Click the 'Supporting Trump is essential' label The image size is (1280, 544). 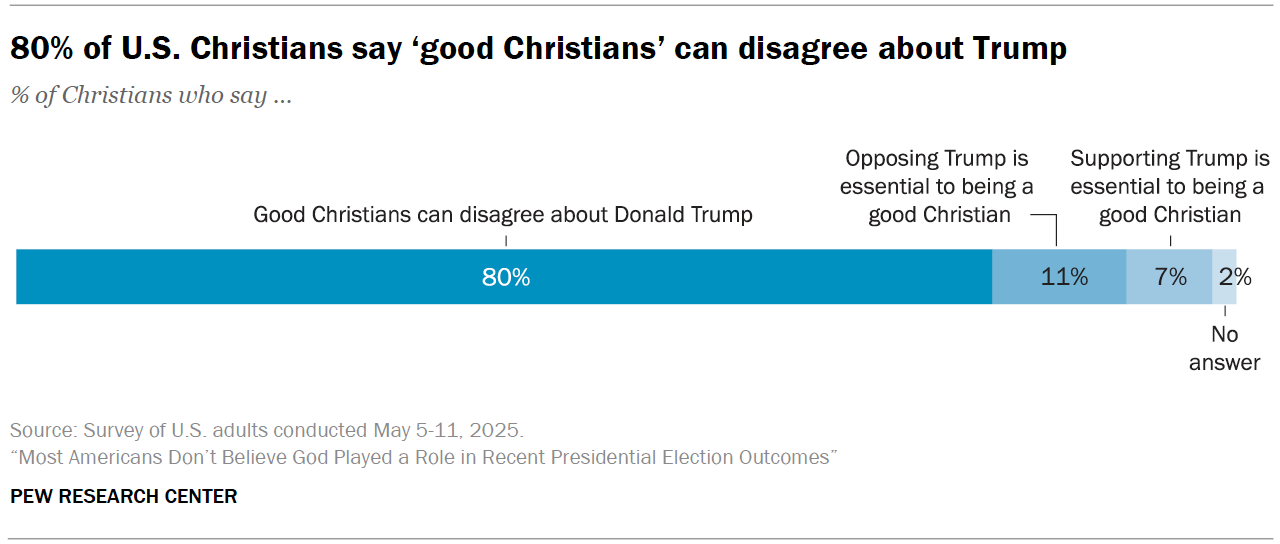tap(1169, 186)
